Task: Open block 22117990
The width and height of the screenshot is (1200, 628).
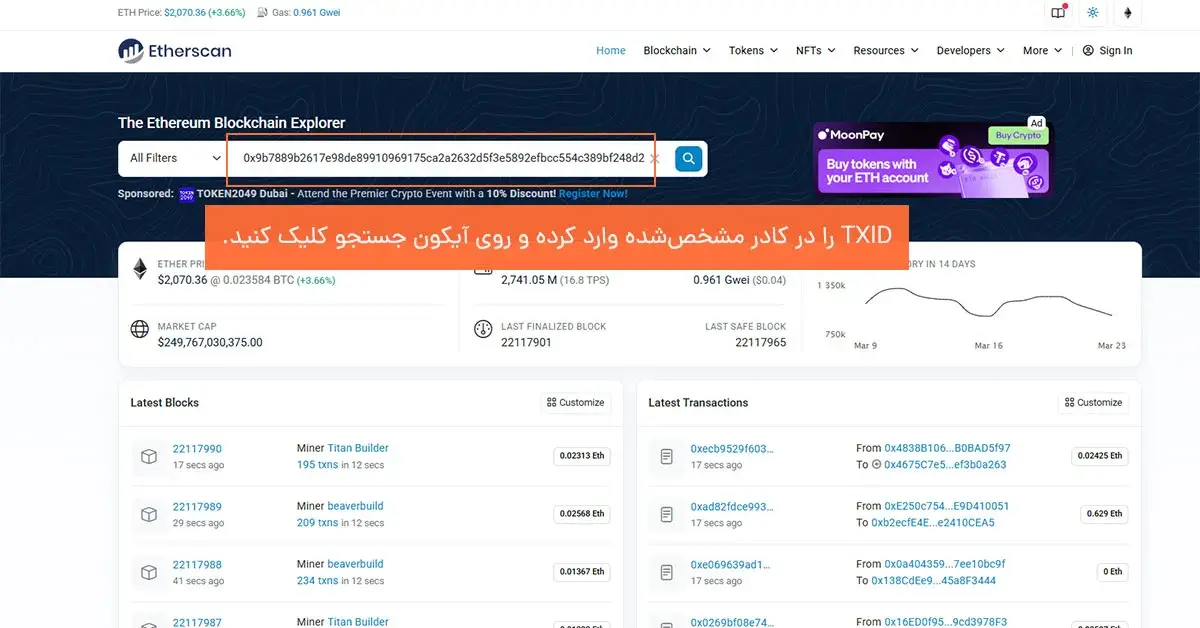Action: pyautogui.click(x=197, y=448)
